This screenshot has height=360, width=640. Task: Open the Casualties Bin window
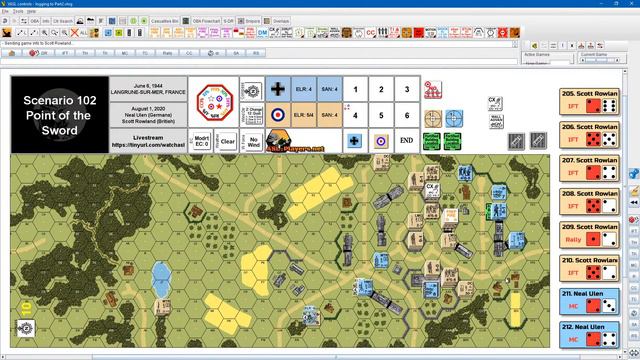(164, 21)
